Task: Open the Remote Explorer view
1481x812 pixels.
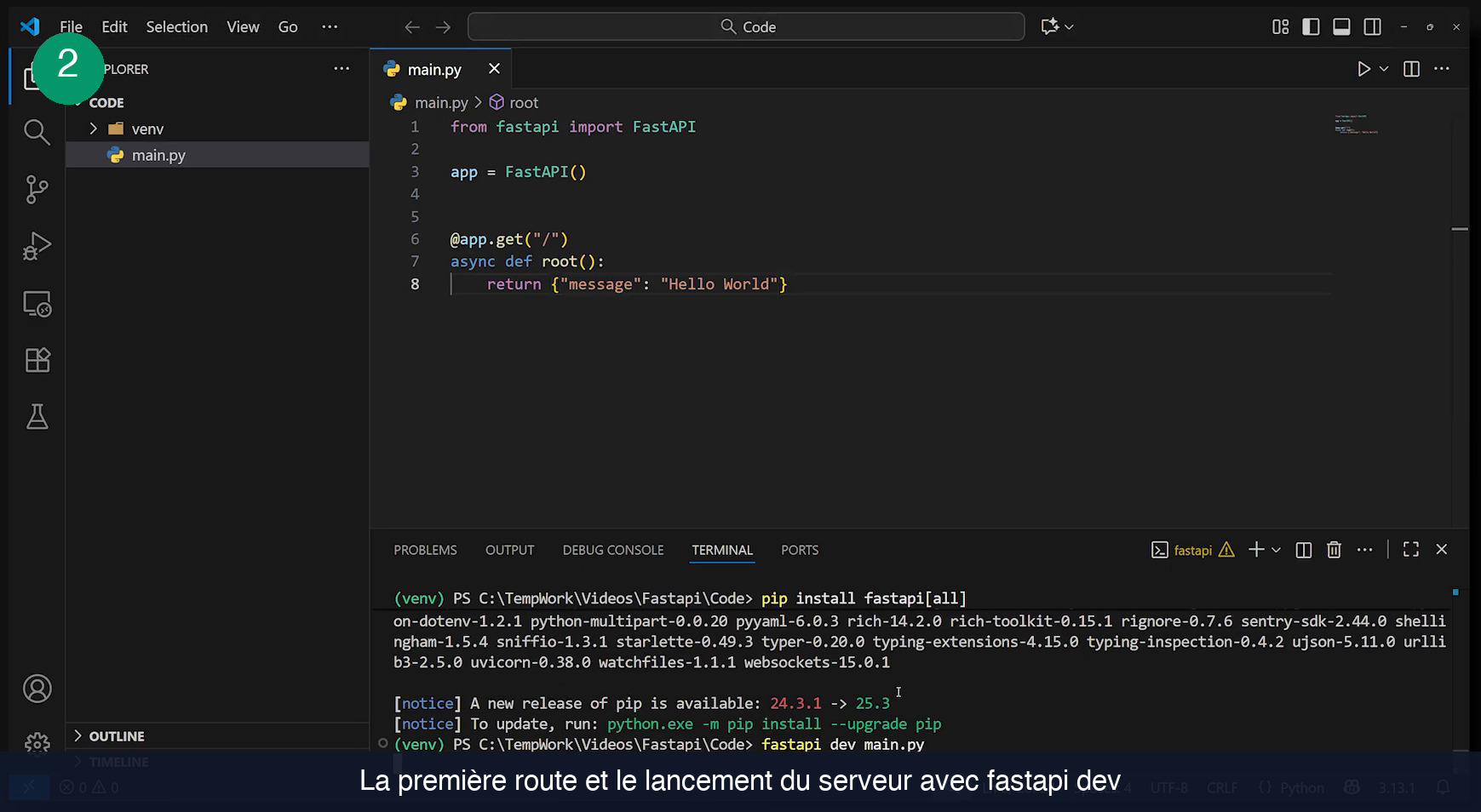Action: tap(37, 304)
